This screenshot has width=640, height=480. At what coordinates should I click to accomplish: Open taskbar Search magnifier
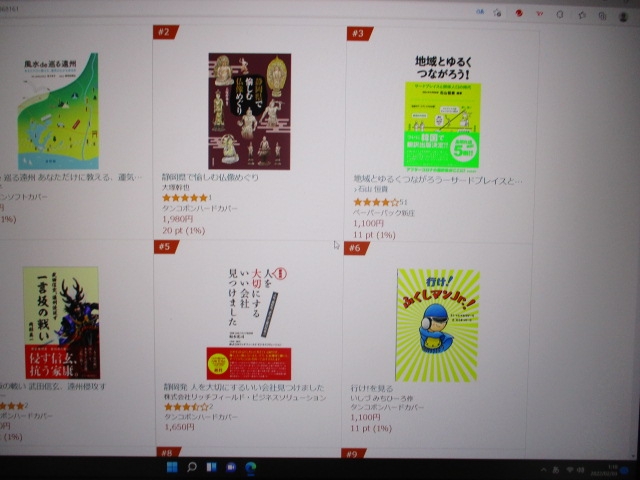point(191,467)
